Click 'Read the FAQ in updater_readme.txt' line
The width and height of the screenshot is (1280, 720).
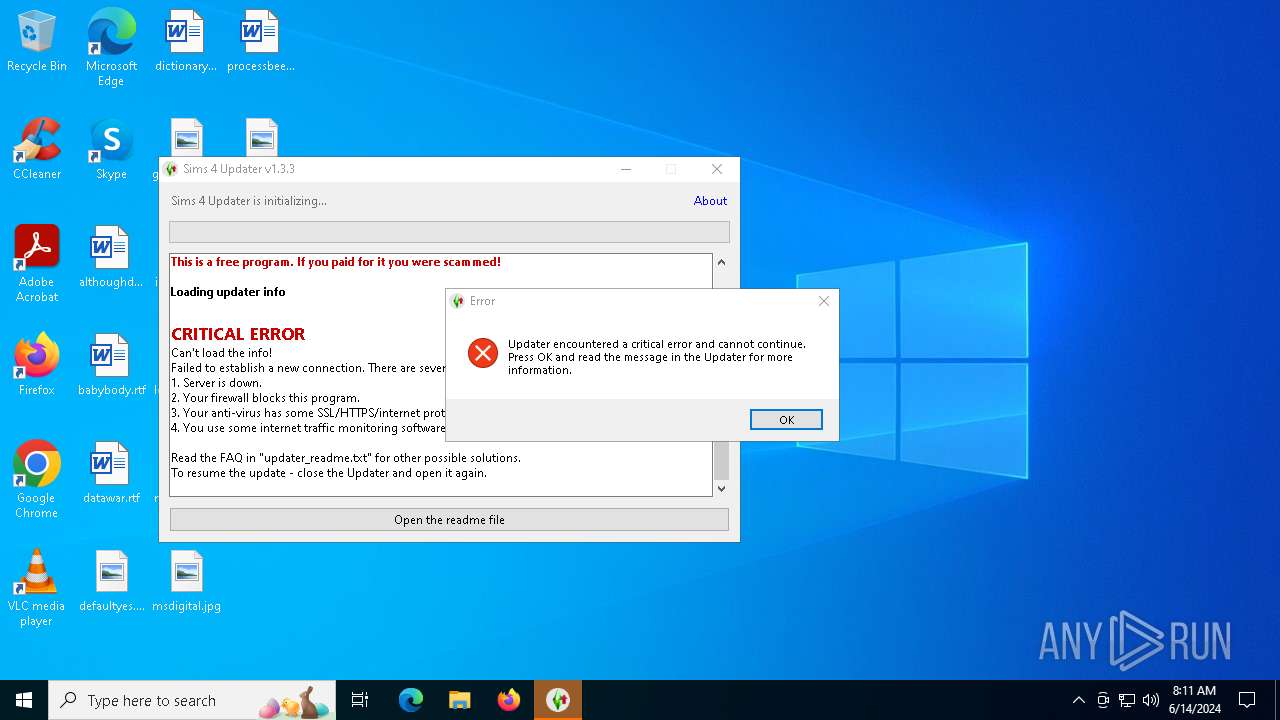[x=346, y=458]
